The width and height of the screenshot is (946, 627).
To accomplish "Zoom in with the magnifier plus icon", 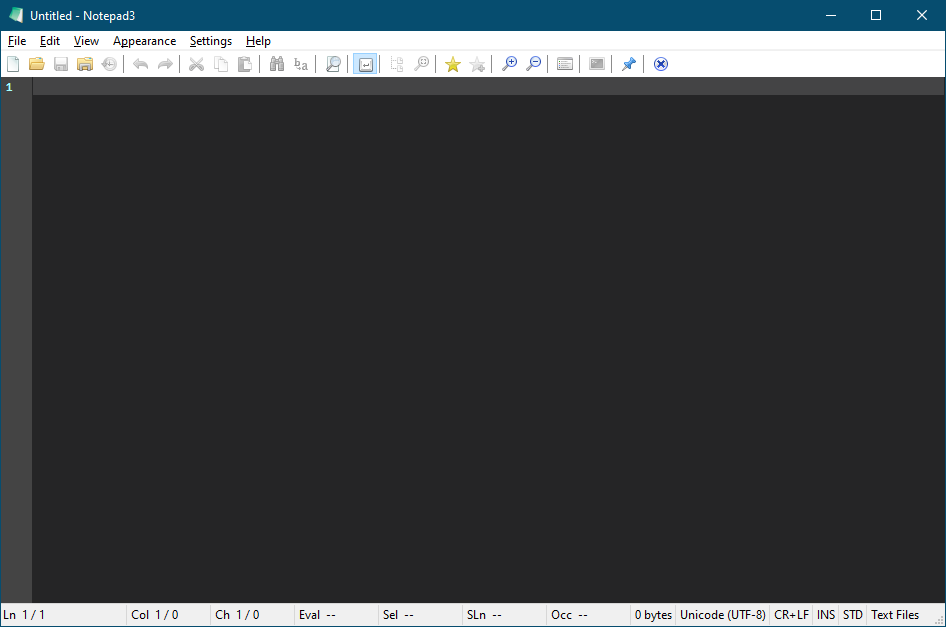I will pyautogui.click(x=509, y=63).
